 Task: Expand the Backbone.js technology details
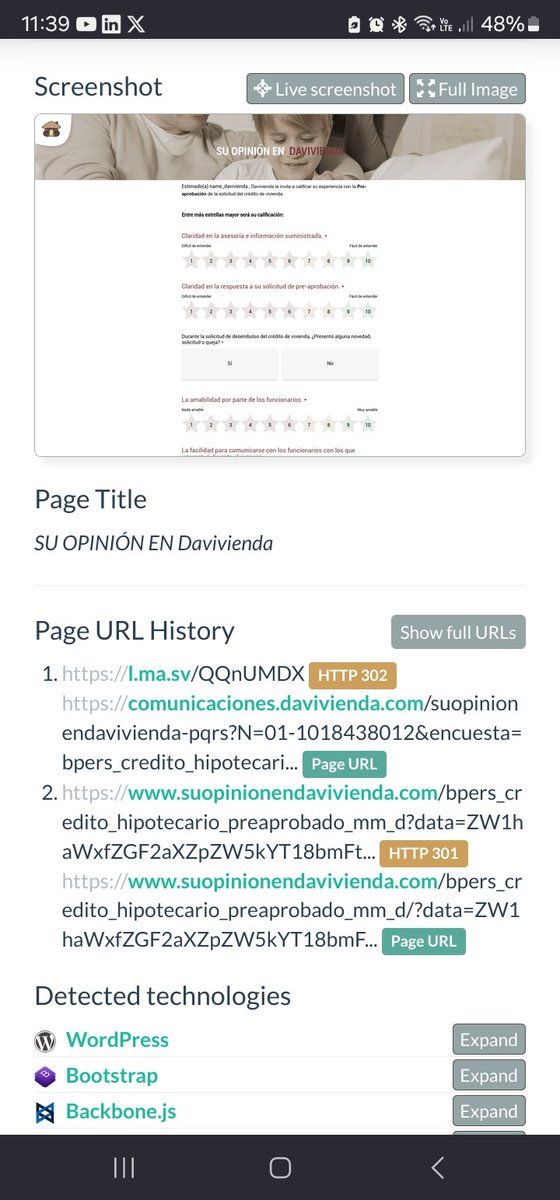tap(488, 1112)
